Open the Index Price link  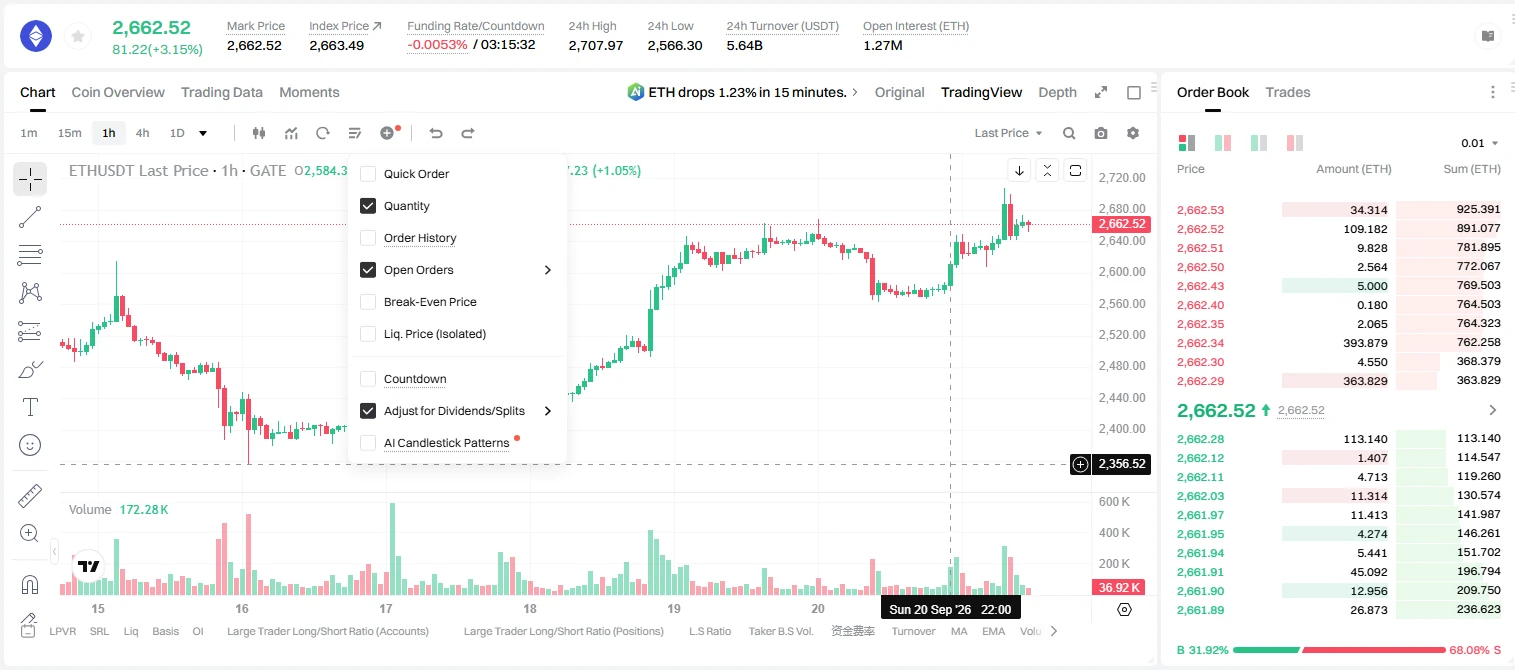point(345,26)
